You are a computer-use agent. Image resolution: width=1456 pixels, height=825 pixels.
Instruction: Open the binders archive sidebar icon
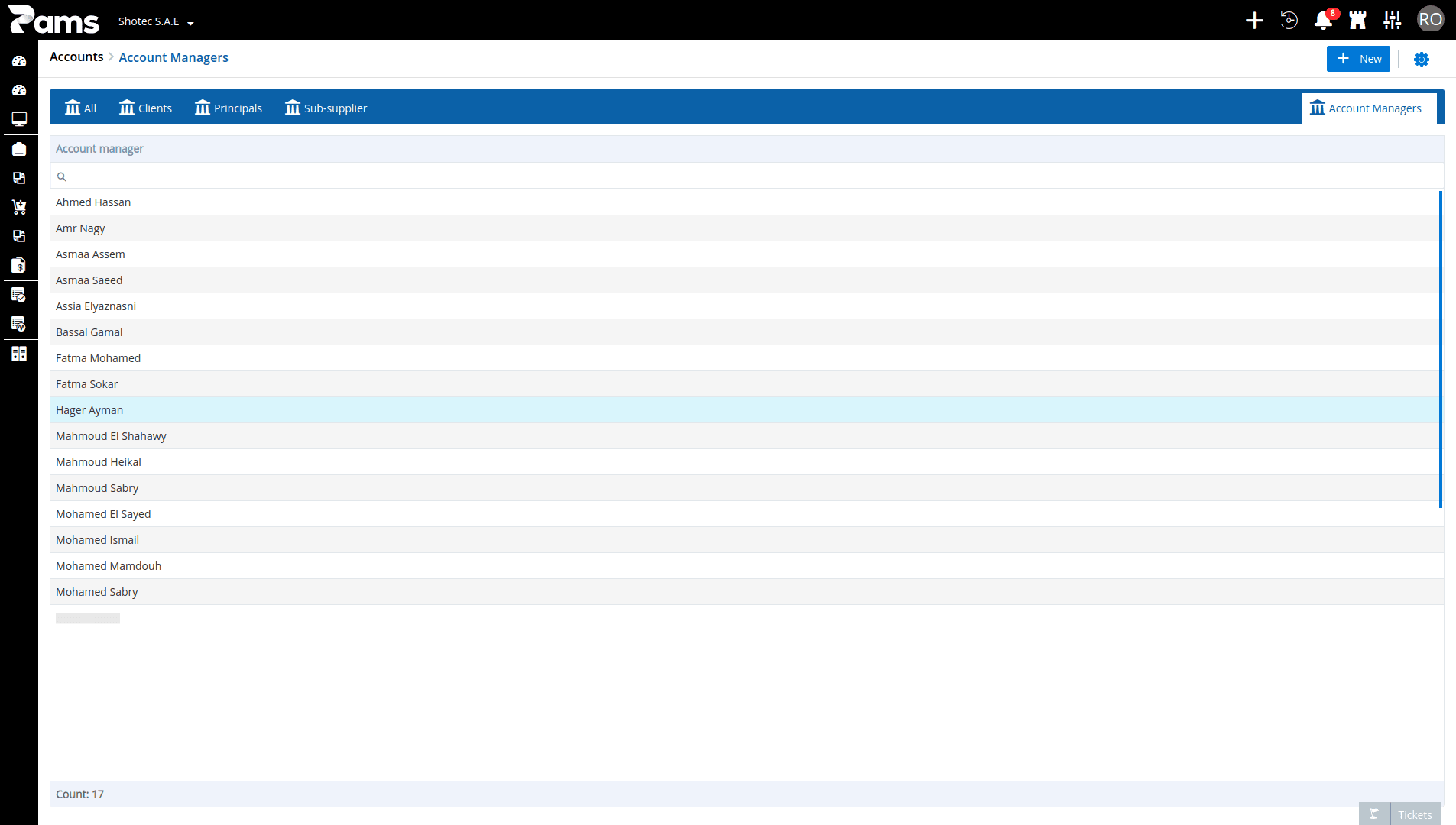19,354
